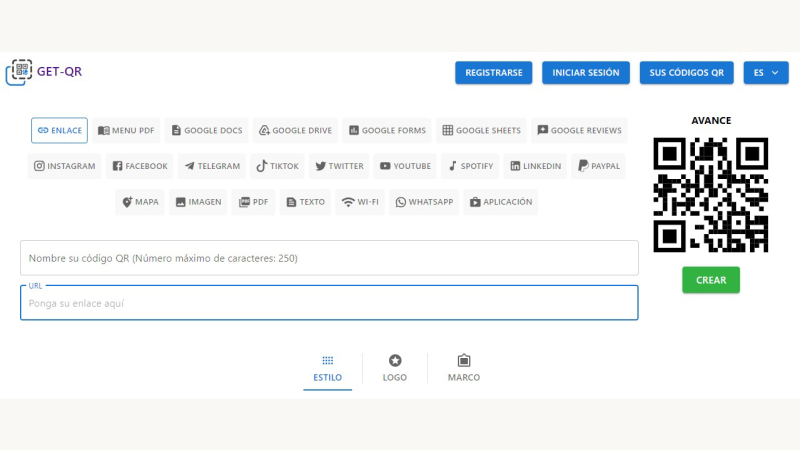This screenshot has width=800, height=450.
Task: Choose the Google Forms QR type
Action: click(387, 130)
